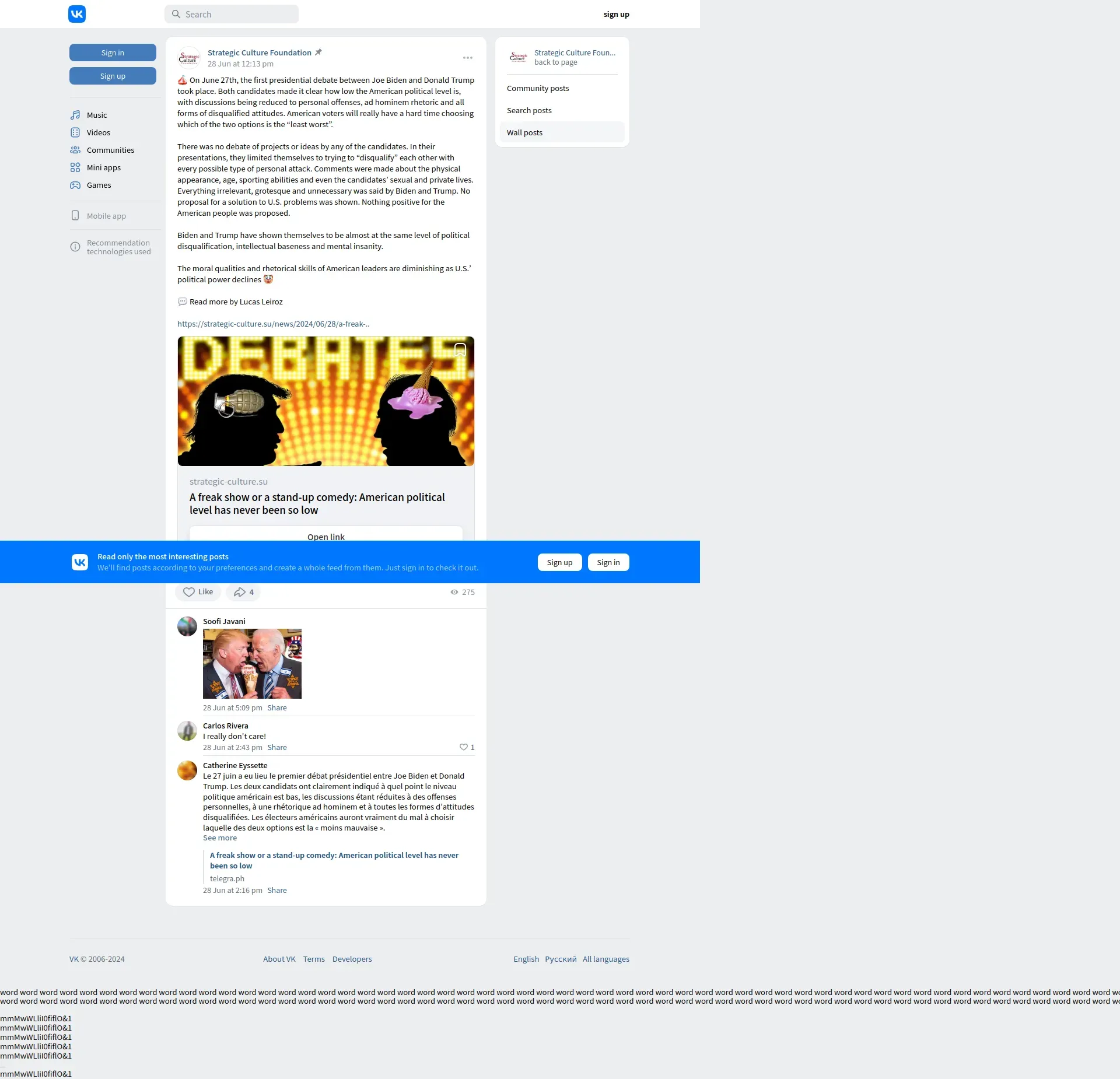Open the Communities sidebar icon

(x=75, y=150)
